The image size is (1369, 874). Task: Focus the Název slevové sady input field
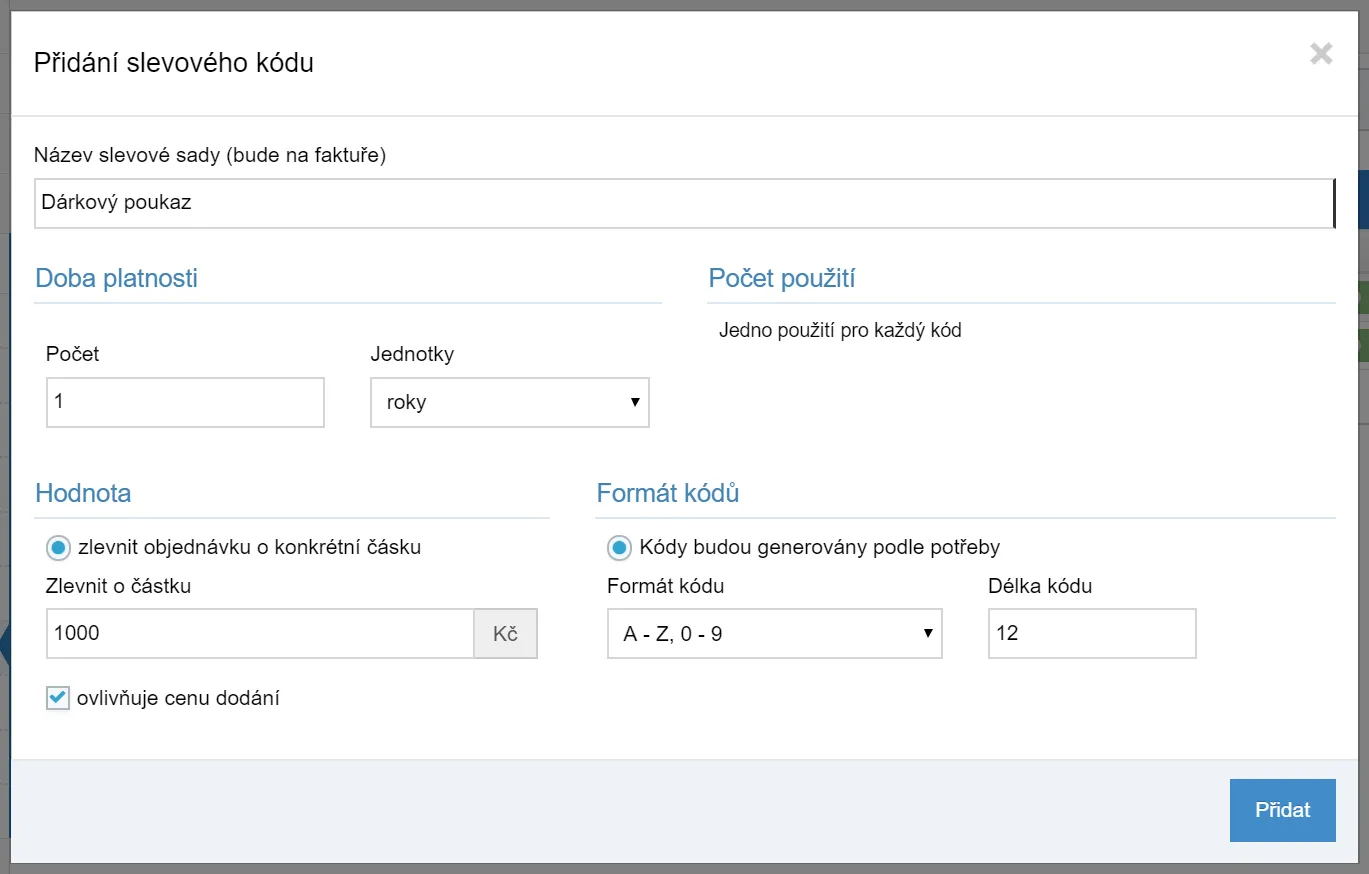(685, 203)
